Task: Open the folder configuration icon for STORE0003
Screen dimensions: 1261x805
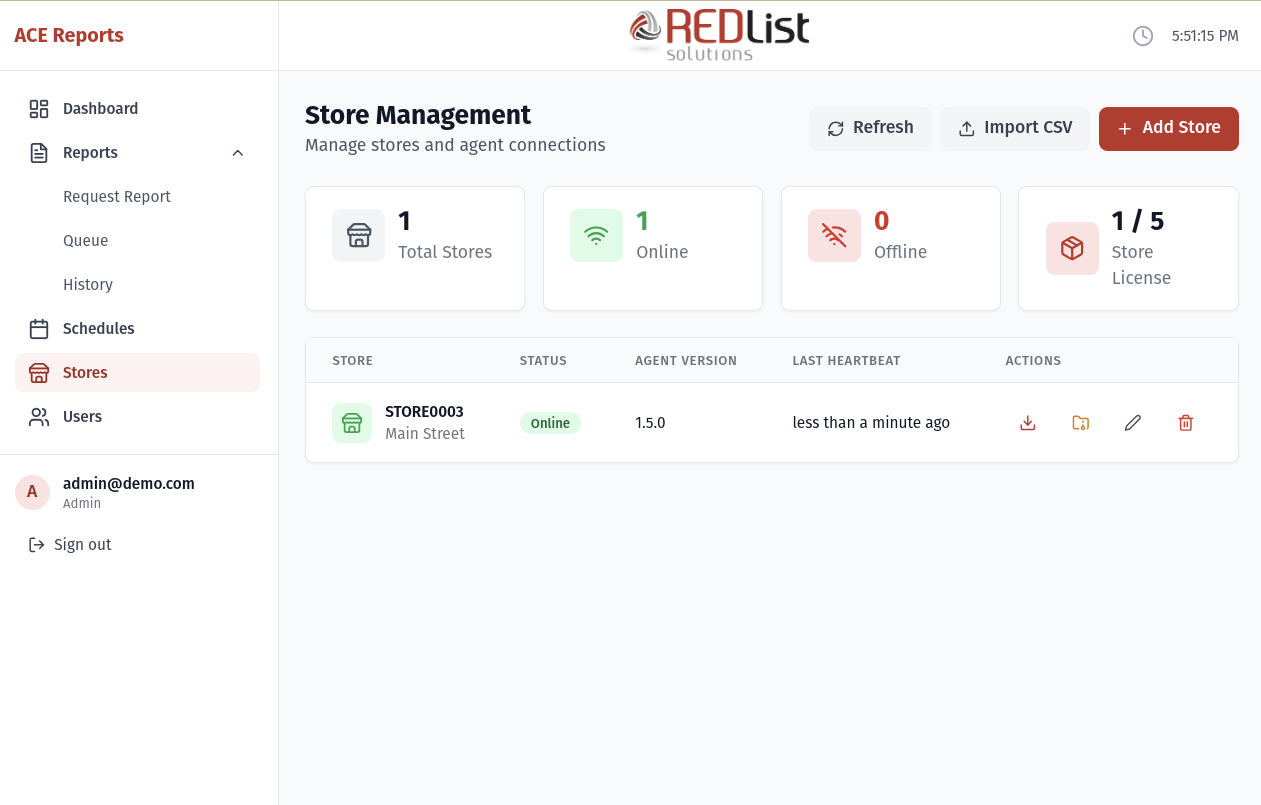Action: (x=1080, y=422)
